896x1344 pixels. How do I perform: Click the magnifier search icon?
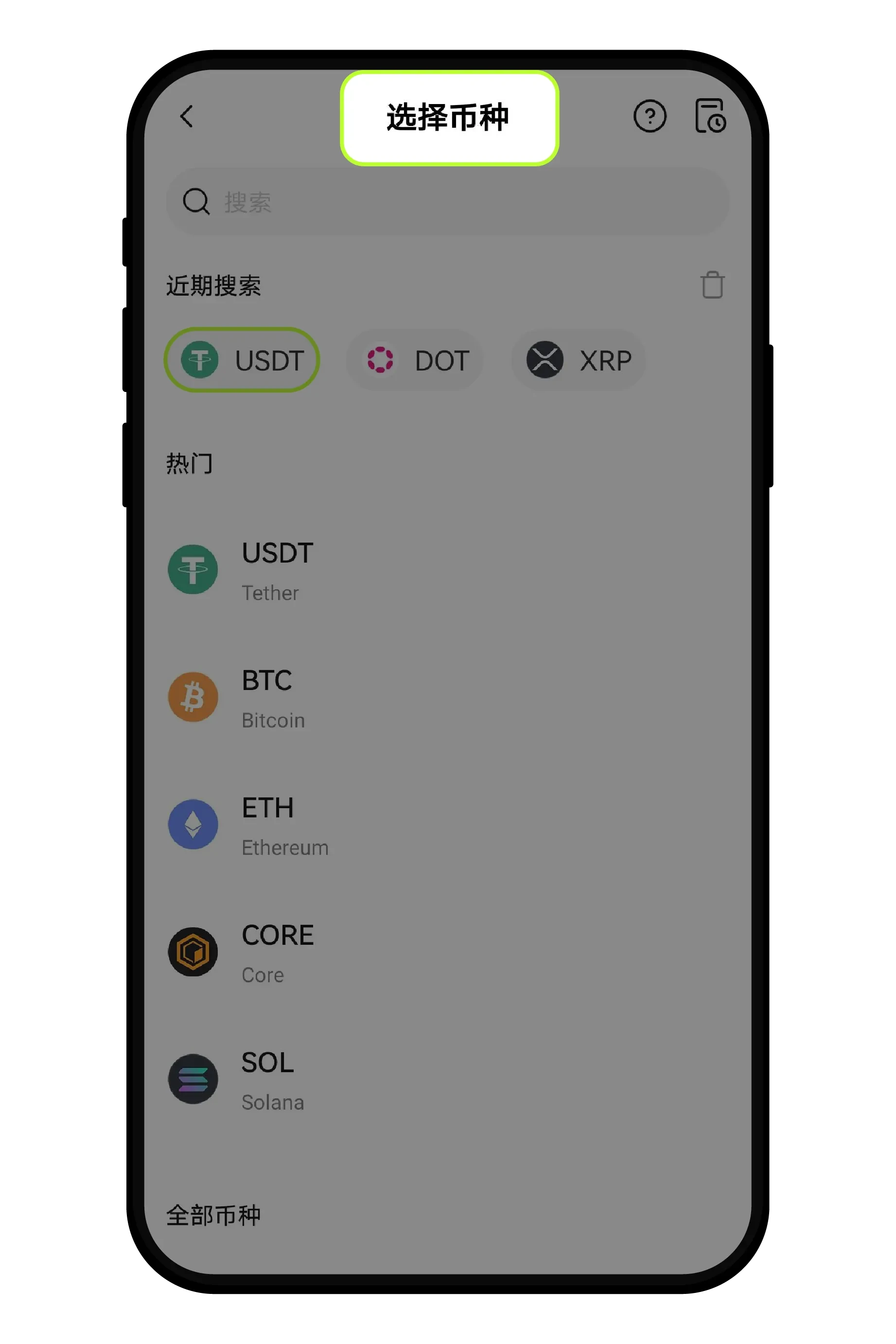[x=196, y=202]
